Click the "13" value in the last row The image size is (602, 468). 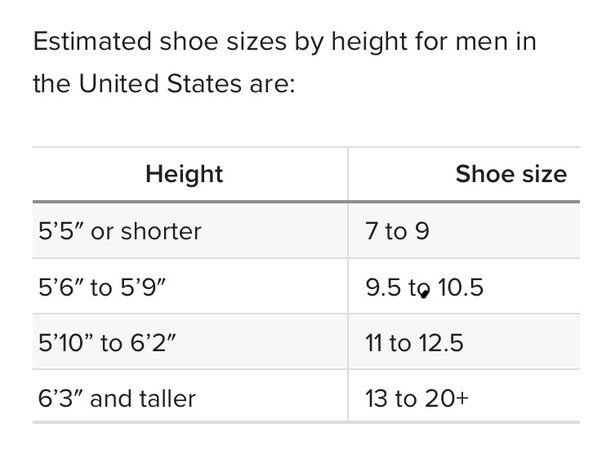tap(378, 399)
